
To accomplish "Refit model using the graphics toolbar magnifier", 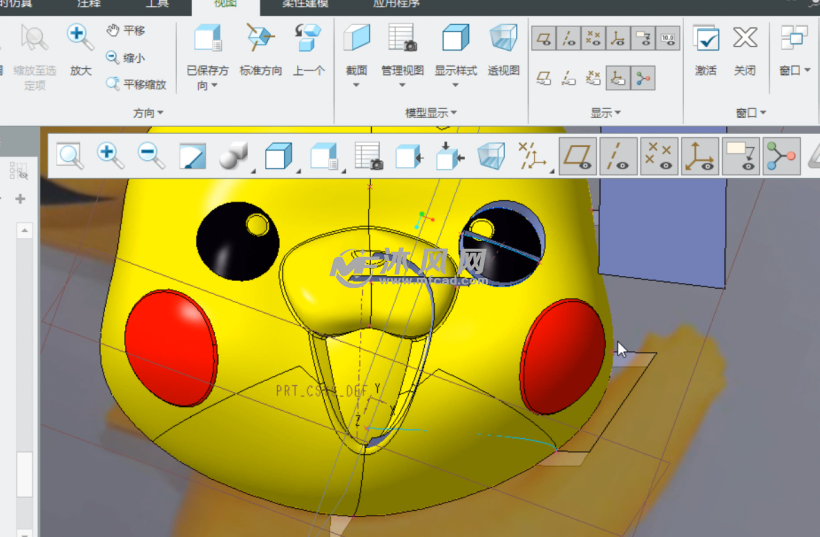I will click(x=70, y=156).
